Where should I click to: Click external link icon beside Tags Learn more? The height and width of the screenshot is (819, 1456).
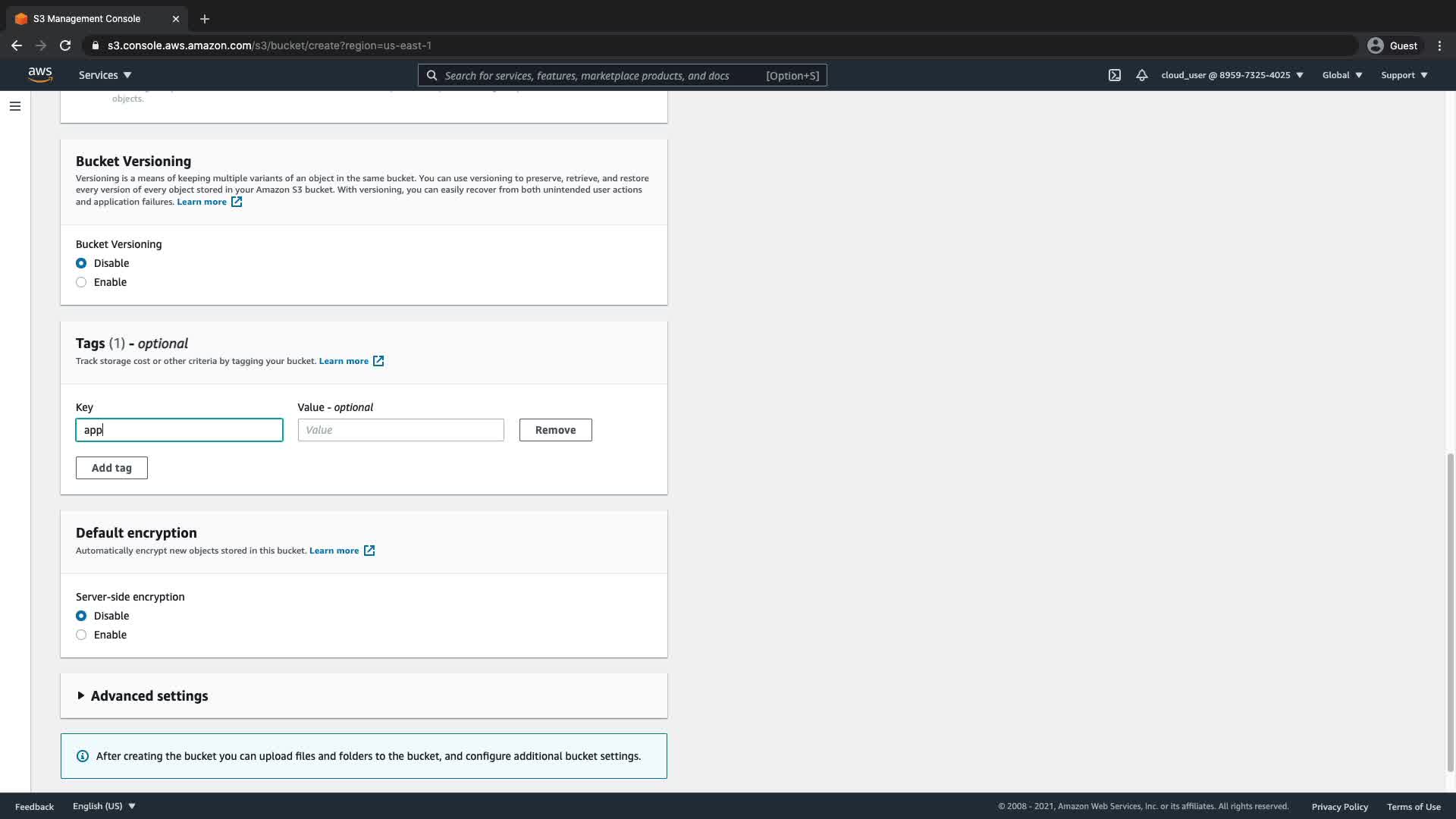(378, 361)
